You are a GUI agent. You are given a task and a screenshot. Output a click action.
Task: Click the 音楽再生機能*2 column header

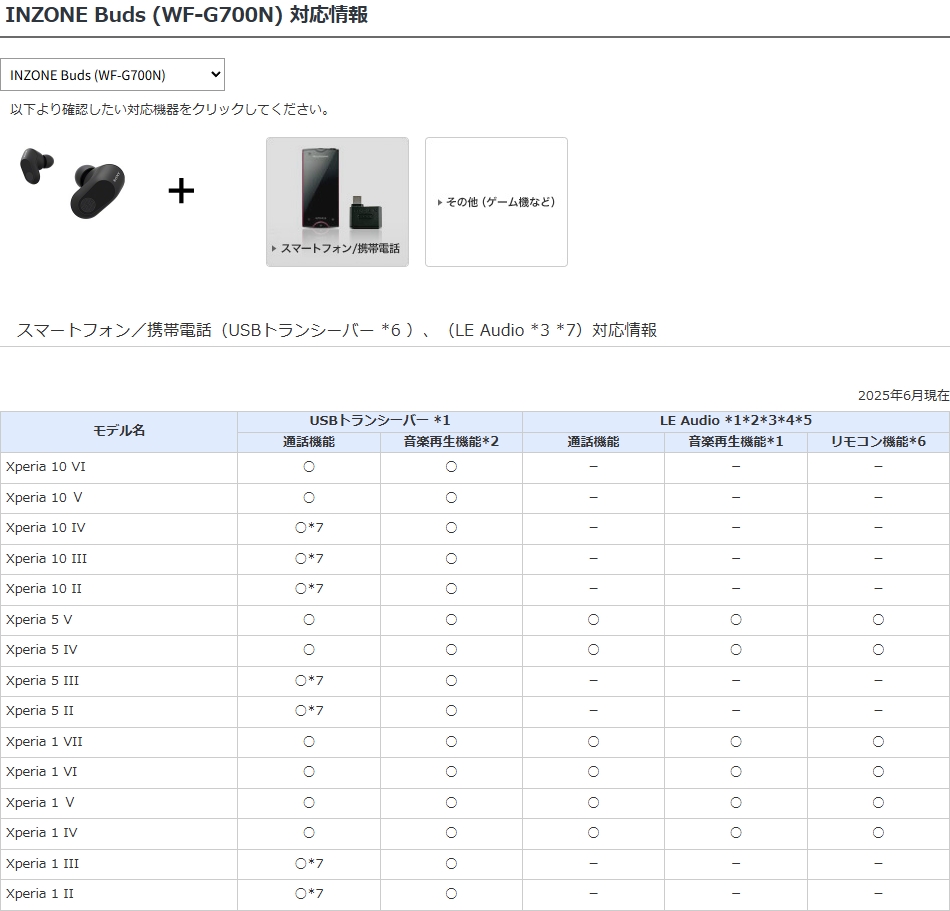[x=451, y=442]
